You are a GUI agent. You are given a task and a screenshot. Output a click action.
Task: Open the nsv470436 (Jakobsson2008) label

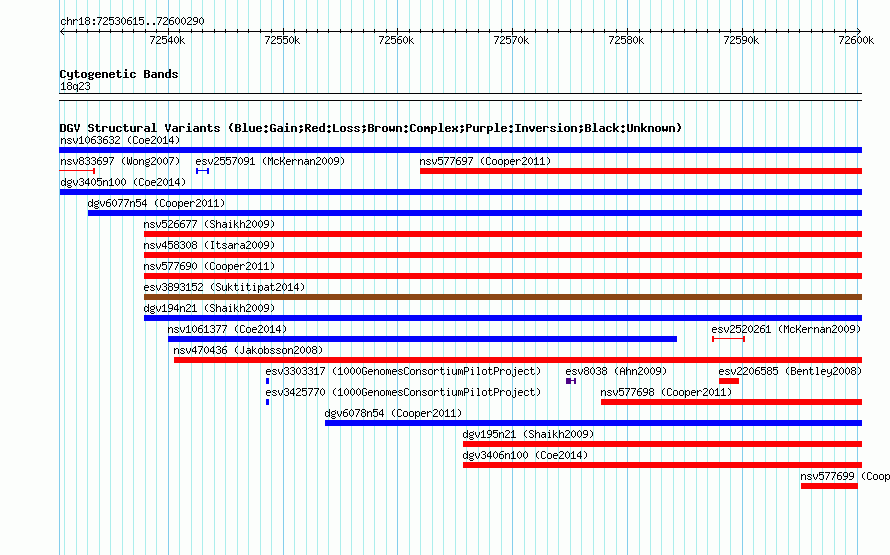(x=248, y=350)
